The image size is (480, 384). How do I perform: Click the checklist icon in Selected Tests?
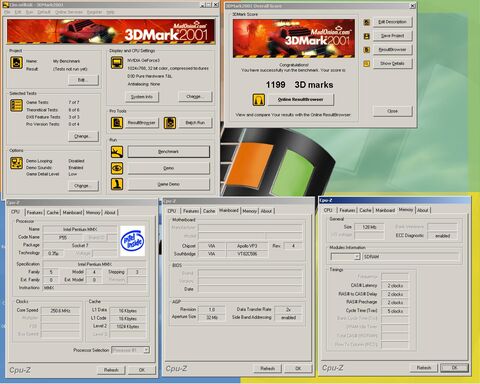(16, 106)
